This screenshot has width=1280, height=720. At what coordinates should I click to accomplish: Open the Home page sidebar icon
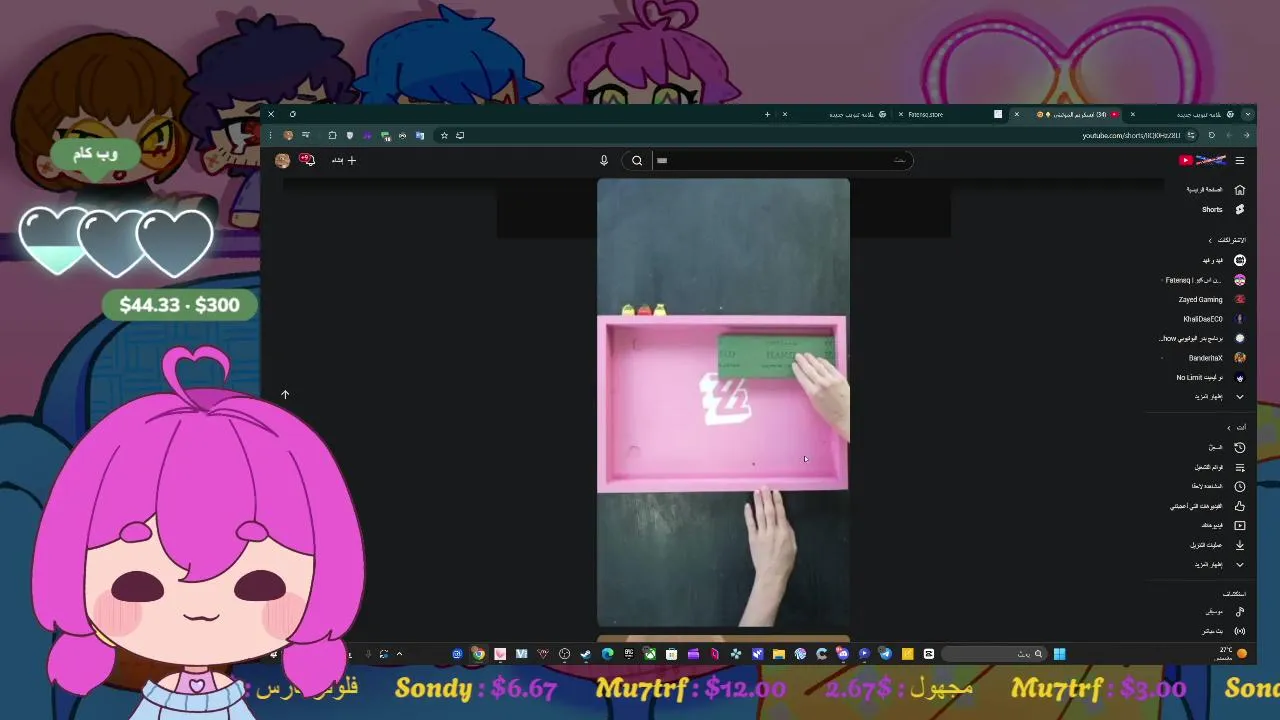pyautogui.click(x=1240, y=189)
